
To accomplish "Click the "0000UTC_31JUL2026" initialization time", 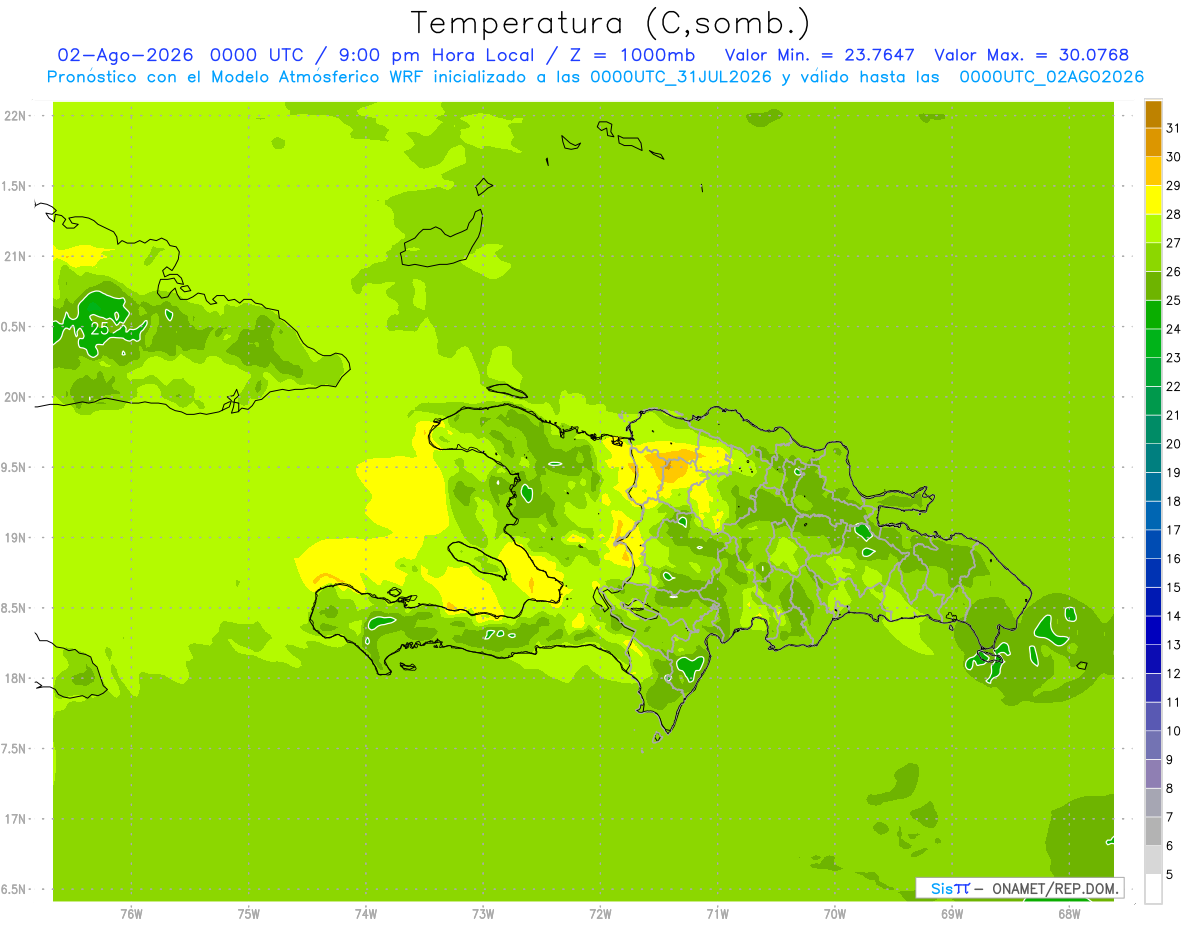I will point(681,77).
